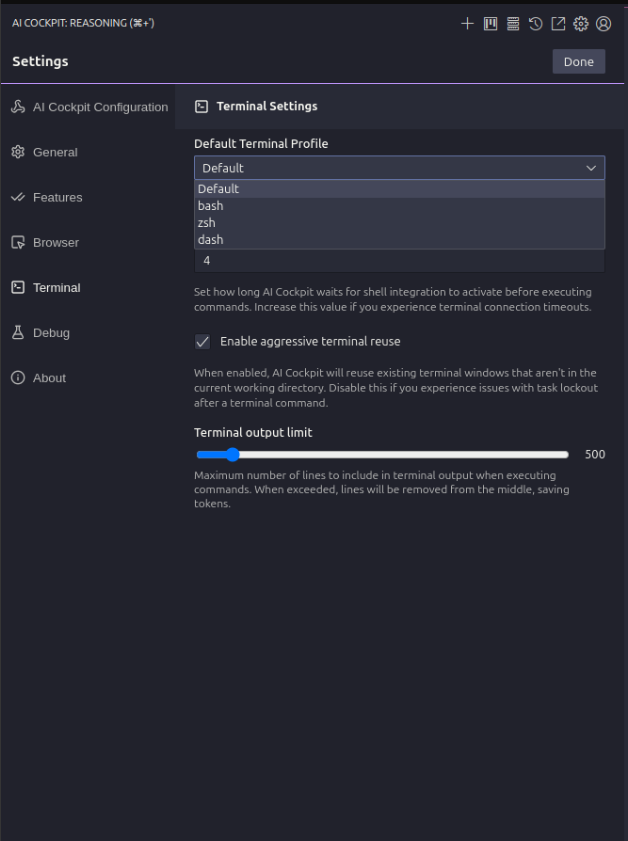
Task: Click the shell integration timeout input field
Action: [399, 261]
